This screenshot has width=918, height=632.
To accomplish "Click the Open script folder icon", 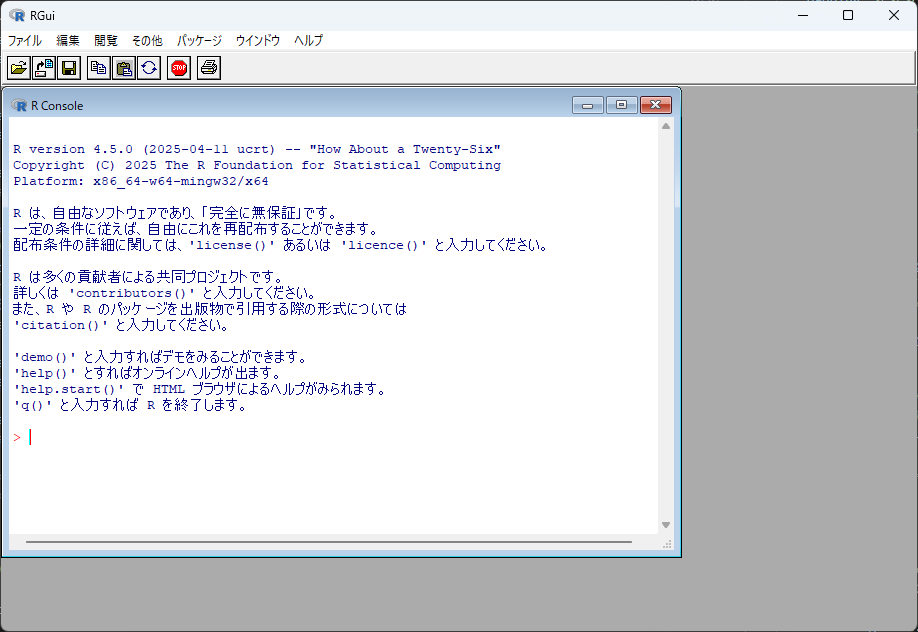I will [x=19, y=68].
